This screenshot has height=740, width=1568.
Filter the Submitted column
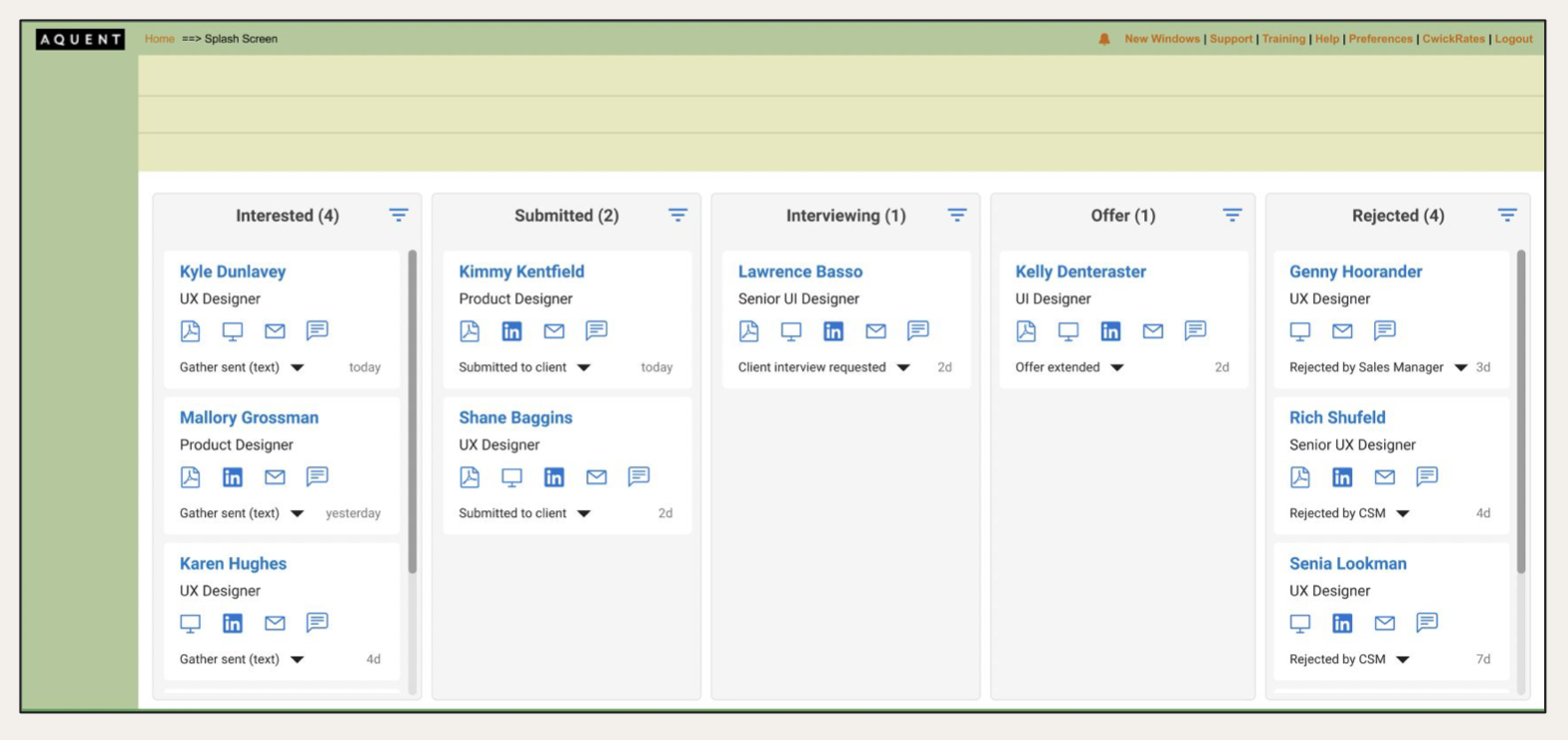[678, 215]
